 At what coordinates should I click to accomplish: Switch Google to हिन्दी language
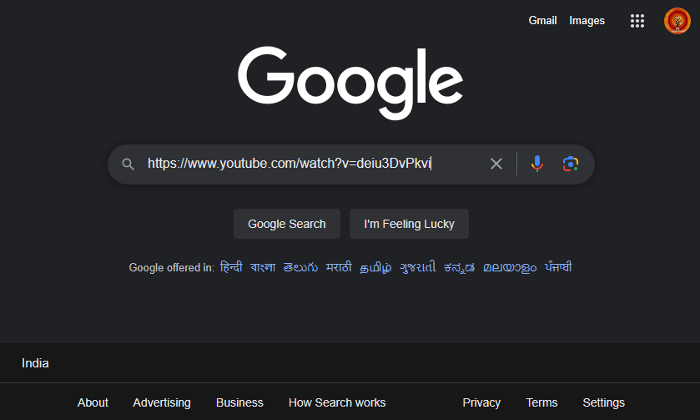[x=231, y=267]
